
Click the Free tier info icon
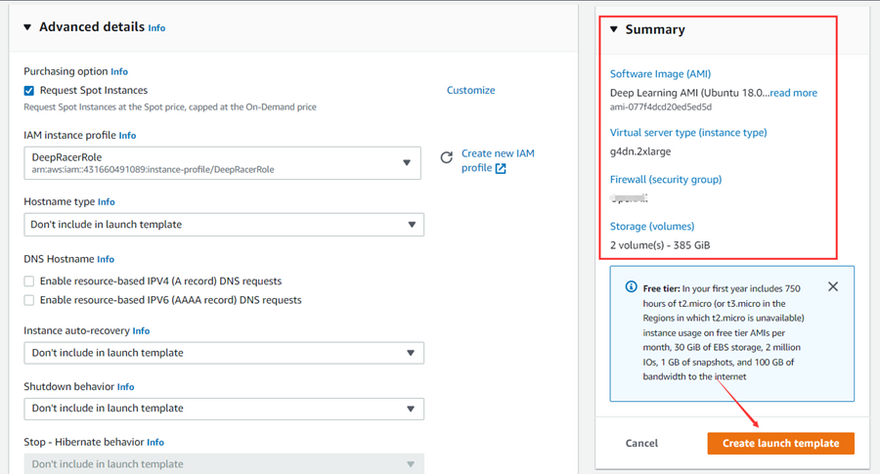(631, 287)
